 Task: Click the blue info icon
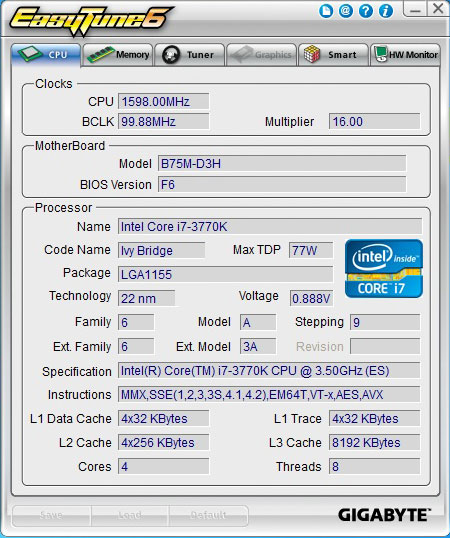click(x=386, y=11)
